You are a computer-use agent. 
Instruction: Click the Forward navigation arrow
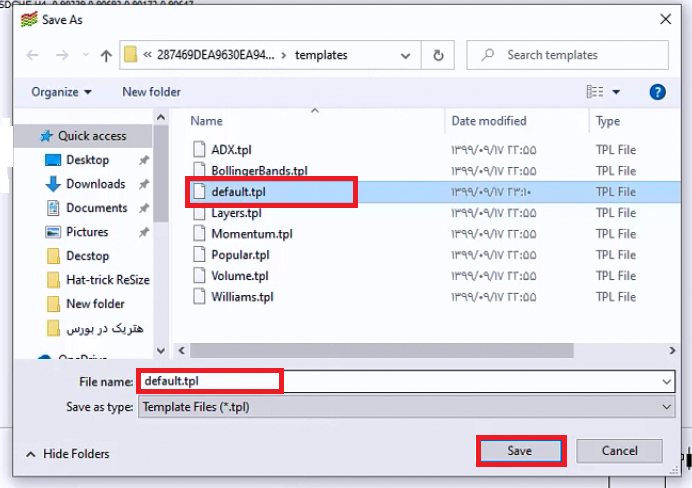(x=62, y=55)
